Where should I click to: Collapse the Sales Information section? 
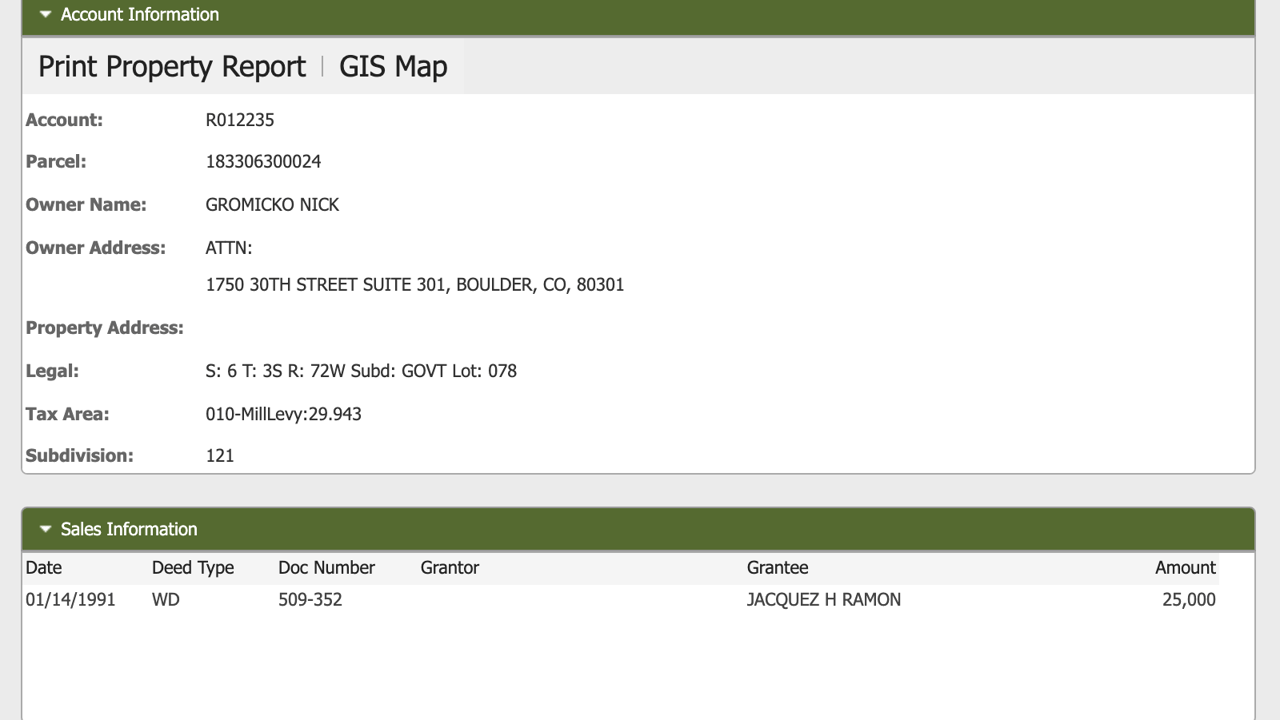[45, 529]
